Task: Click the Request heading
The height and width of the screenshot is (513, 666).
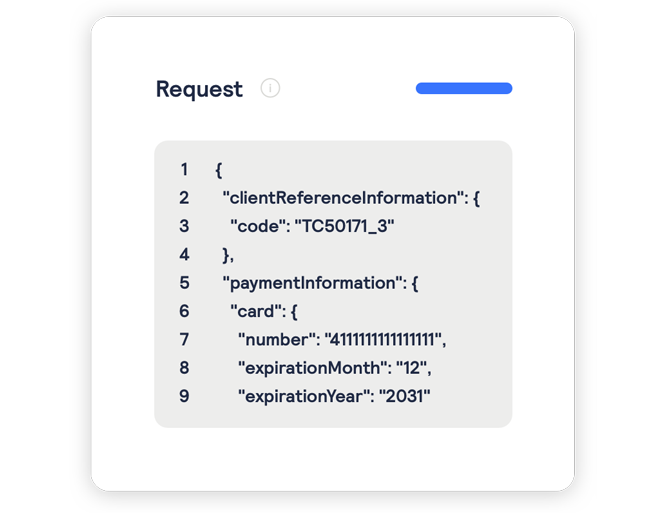Action: tap(199, 90)
